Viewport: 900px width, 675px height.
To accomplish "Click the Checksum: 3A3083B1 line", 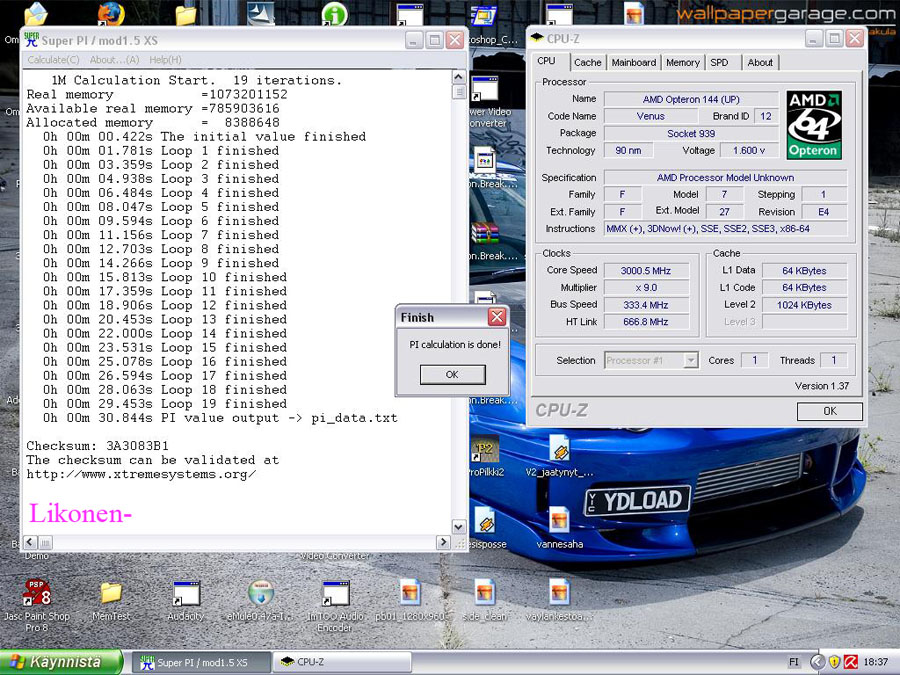I will click(x=97, y=446).
